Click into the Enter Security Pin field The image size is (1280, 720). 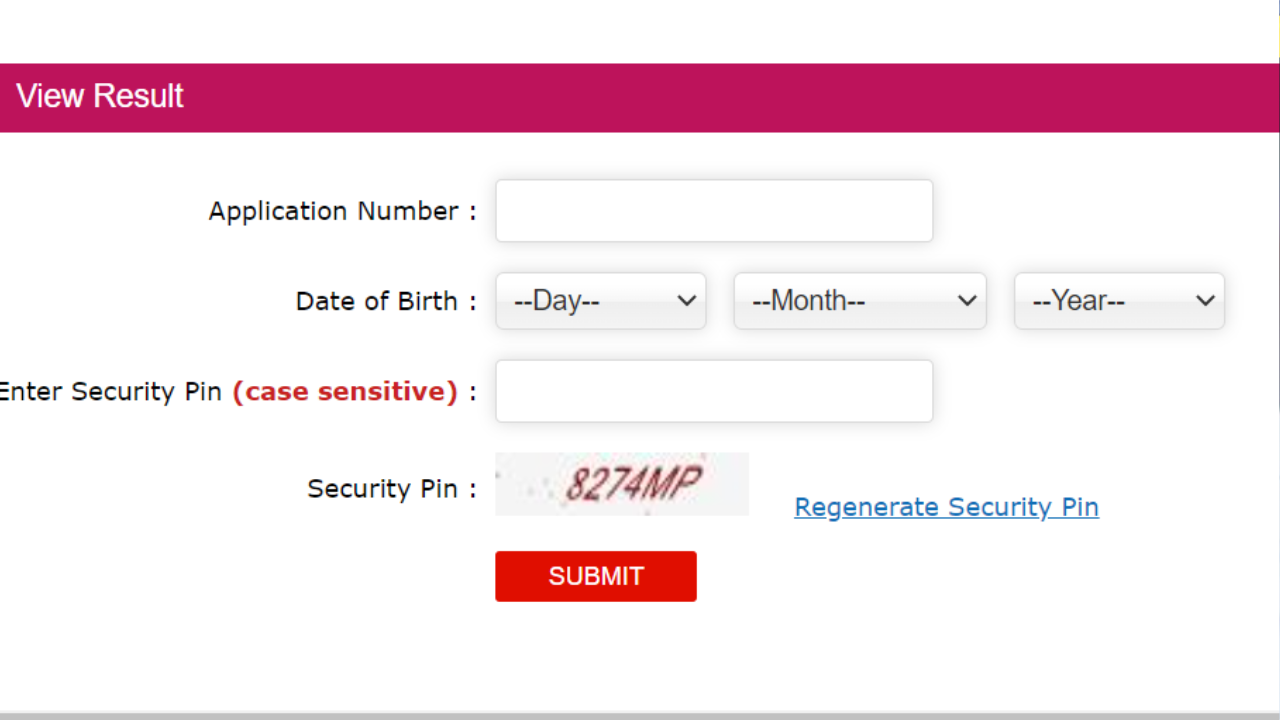[x=714, y=391]
